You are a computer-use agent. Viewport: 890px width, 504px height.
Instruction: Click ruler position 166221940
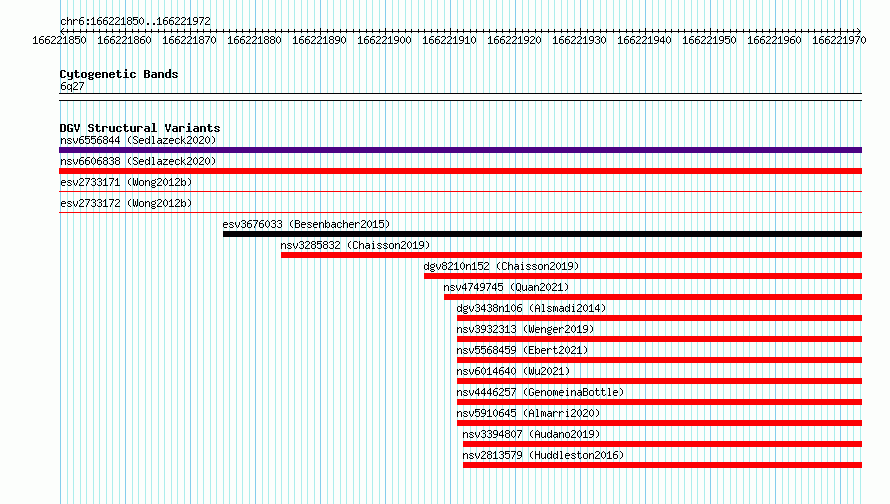(x=644, y=40)
